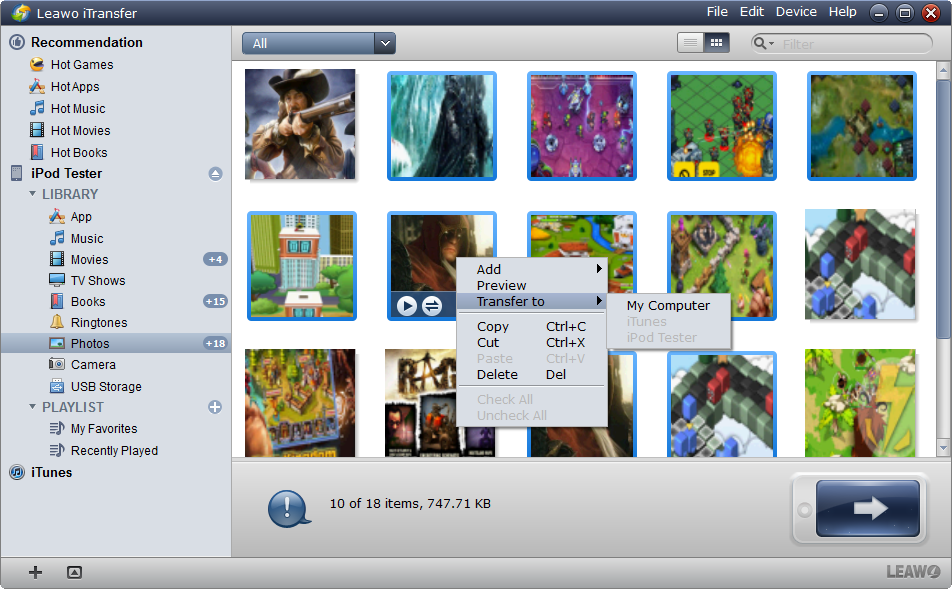Select the tall building city thumbnail

click(302, 265)
